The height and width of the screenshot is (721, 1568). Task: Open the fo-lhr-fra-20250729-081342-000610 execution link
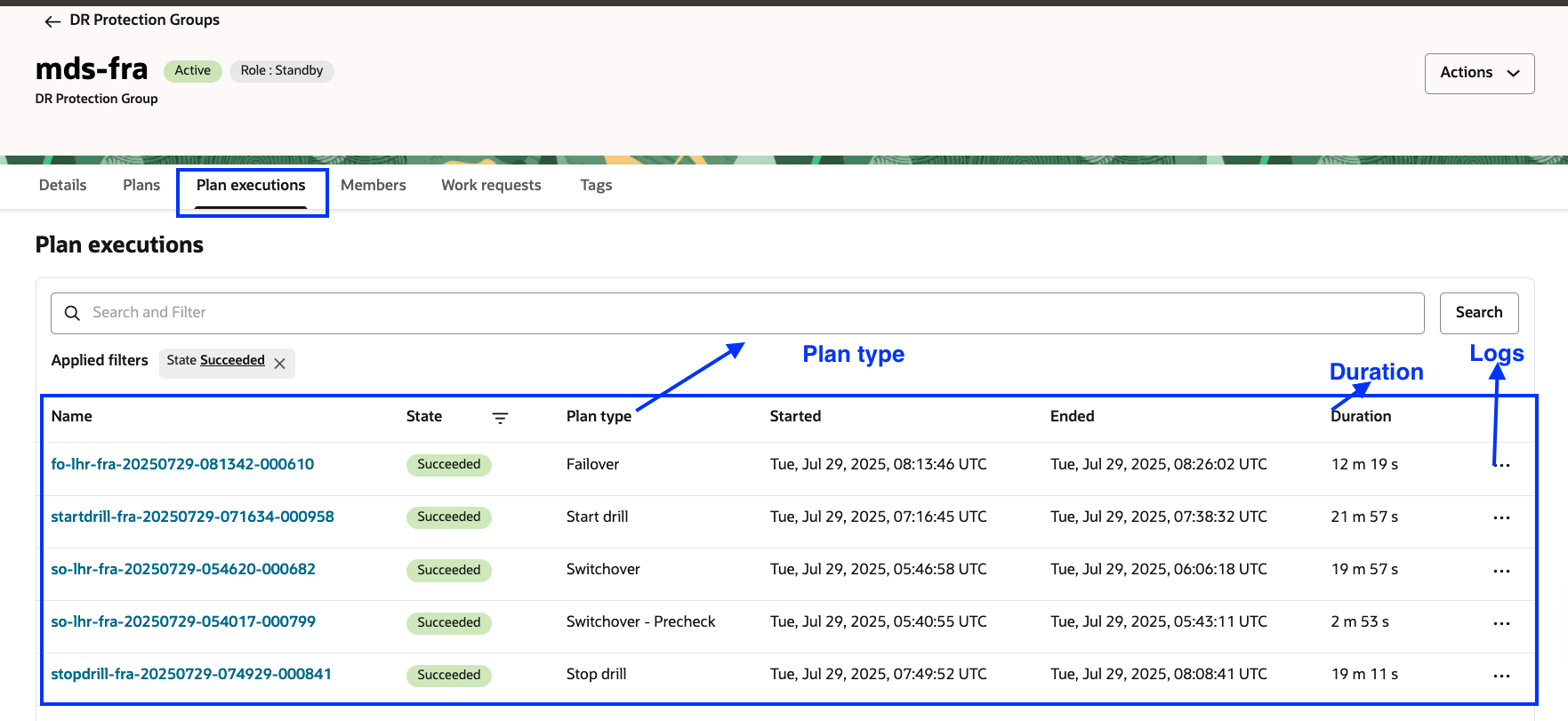[x=182, y=464]
